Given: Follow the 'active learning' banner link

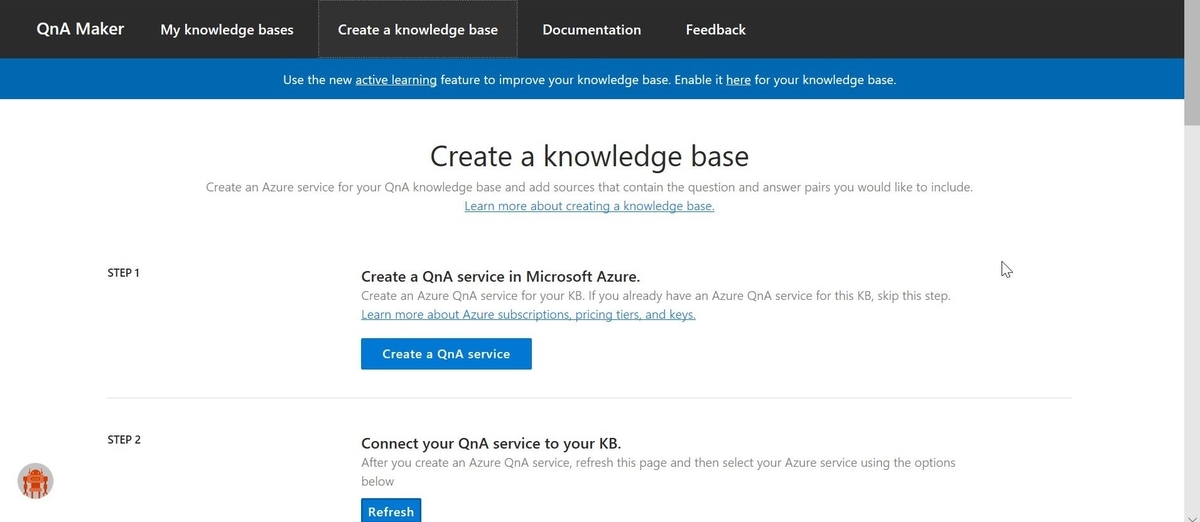Looking at the screenshot, I should tap(396, 80).
